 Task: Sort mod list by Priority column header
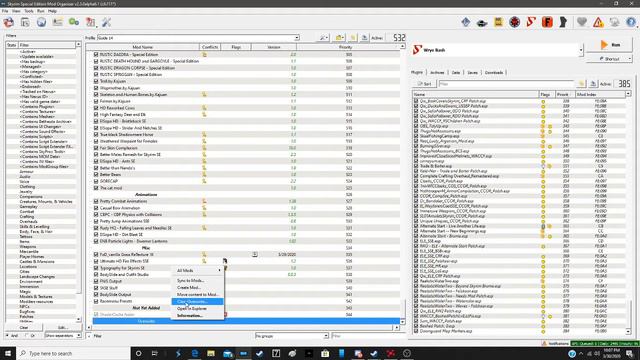tap(345, 47)
